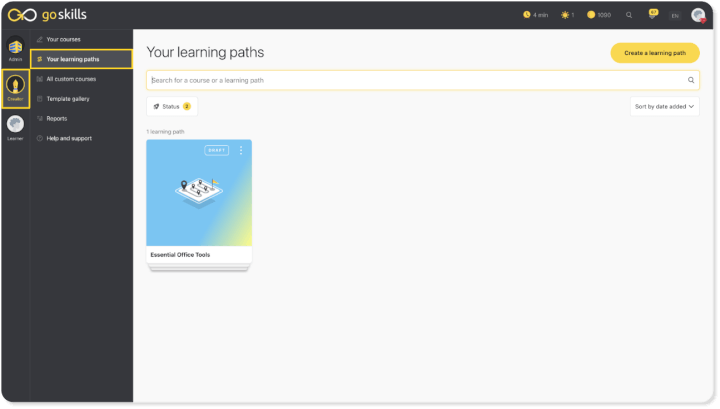
Task: Open the user profile avatar
Action: point(698,15)
